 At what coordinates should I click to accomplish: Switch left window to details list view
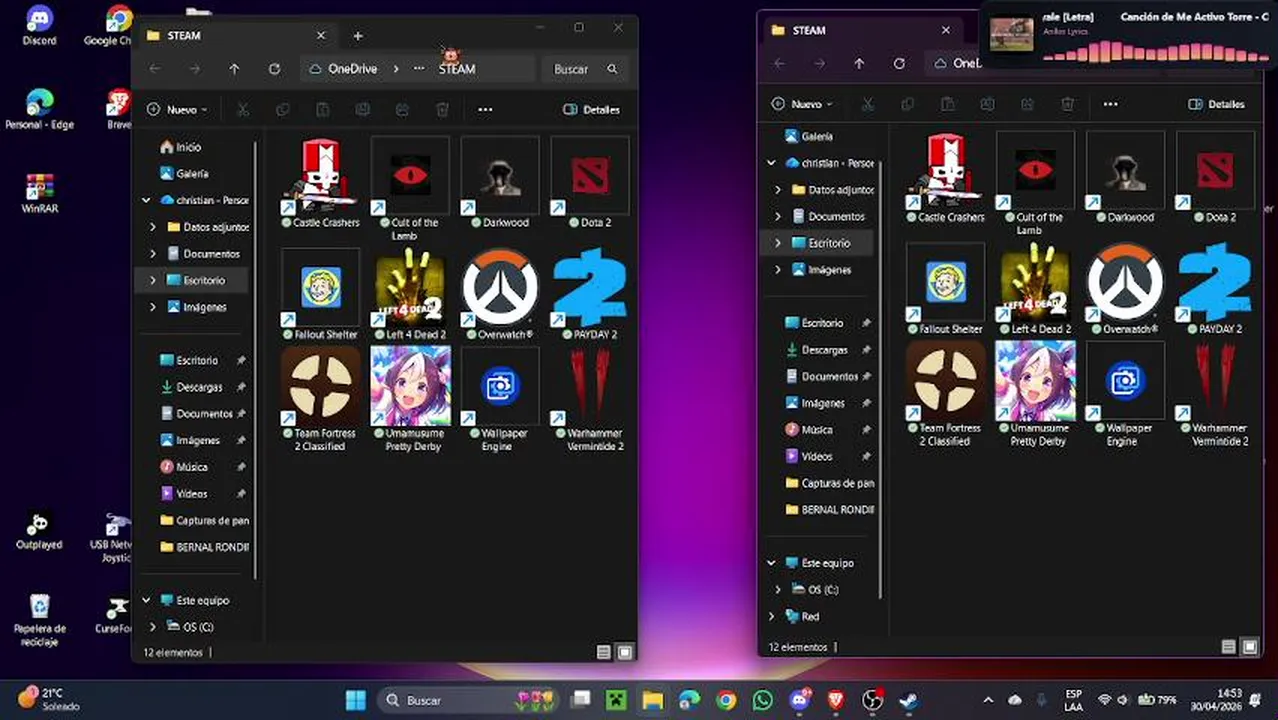pos(603,652)
